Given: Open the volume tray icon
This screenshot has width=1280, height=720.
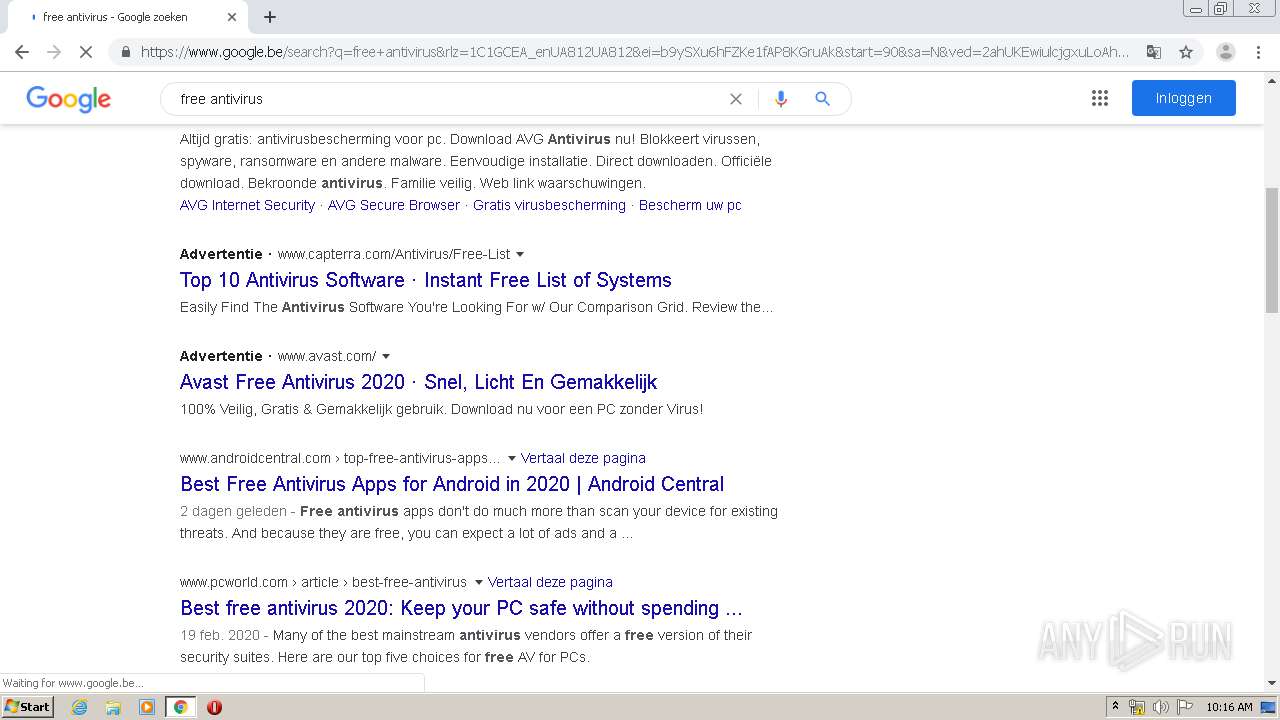Looking at the screenshot, I should tap(1161, 707).
